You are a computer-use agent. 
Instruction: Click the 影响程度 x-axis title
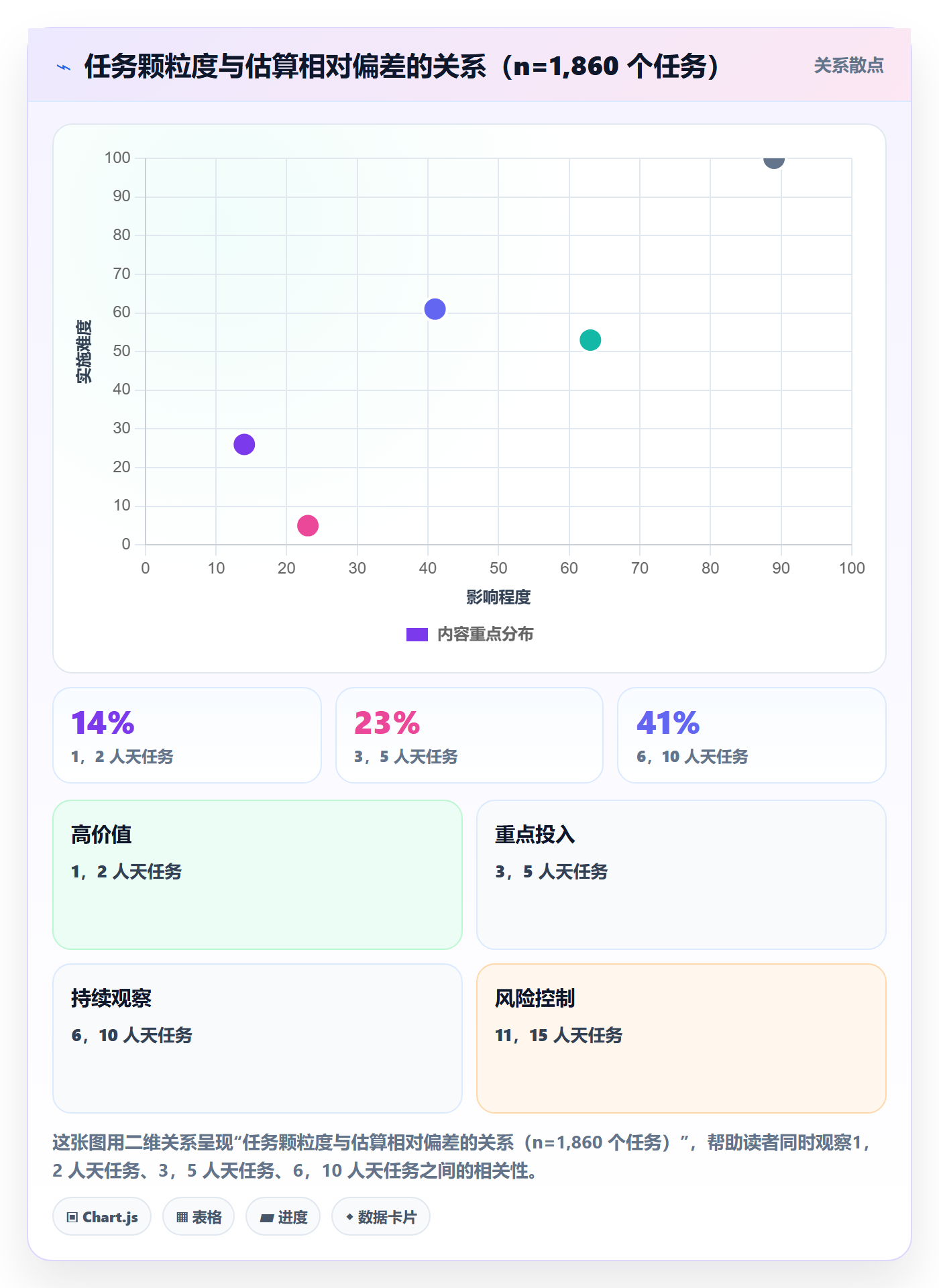pyautogui.click(x=498, y=597)
